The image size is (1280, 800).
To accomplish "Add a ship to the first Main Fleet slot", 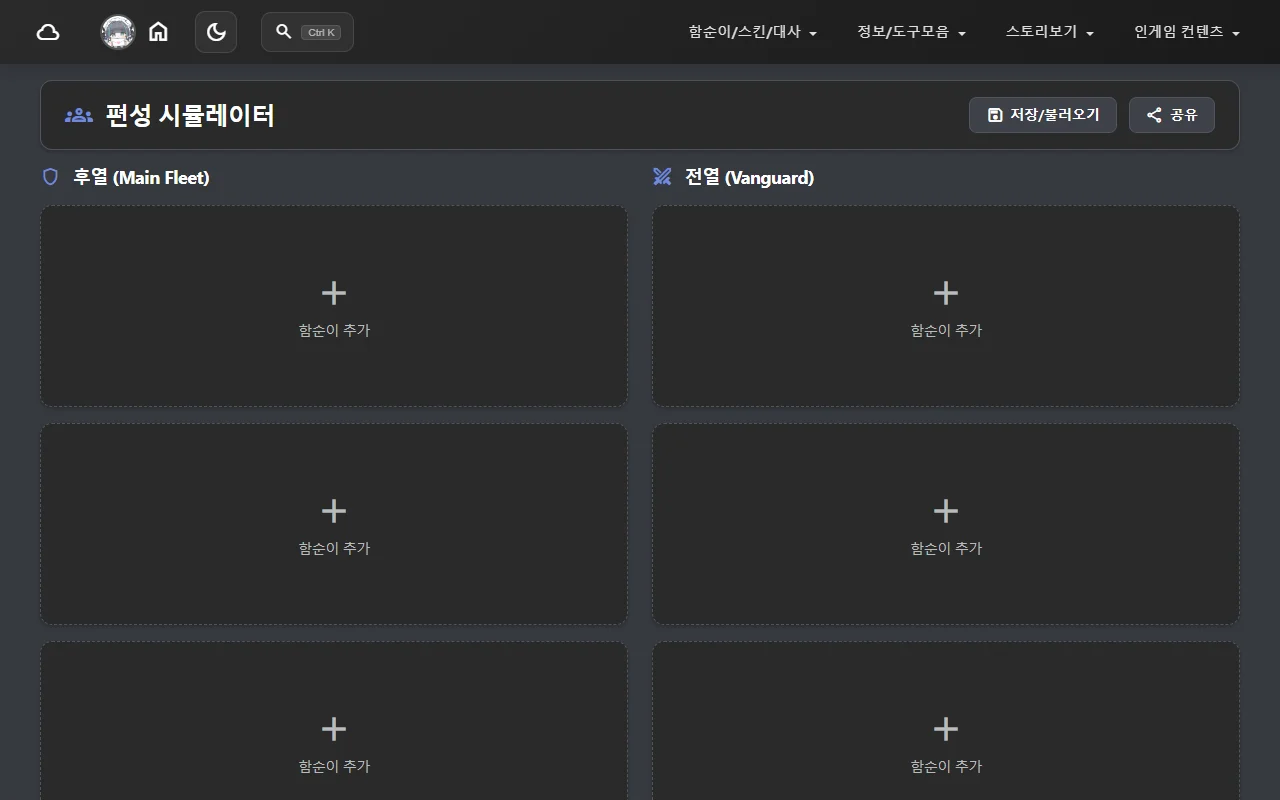I will tap(334, 306).
